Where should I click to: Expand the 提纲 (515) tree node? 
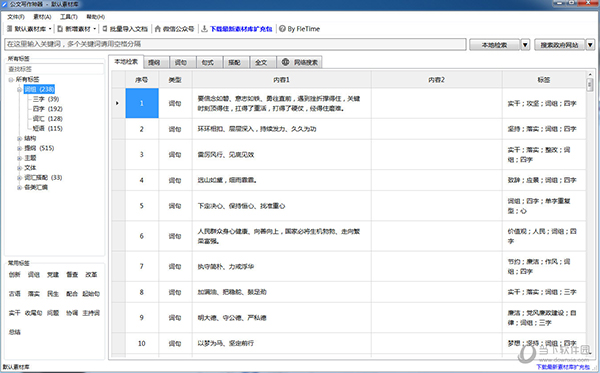19,148
